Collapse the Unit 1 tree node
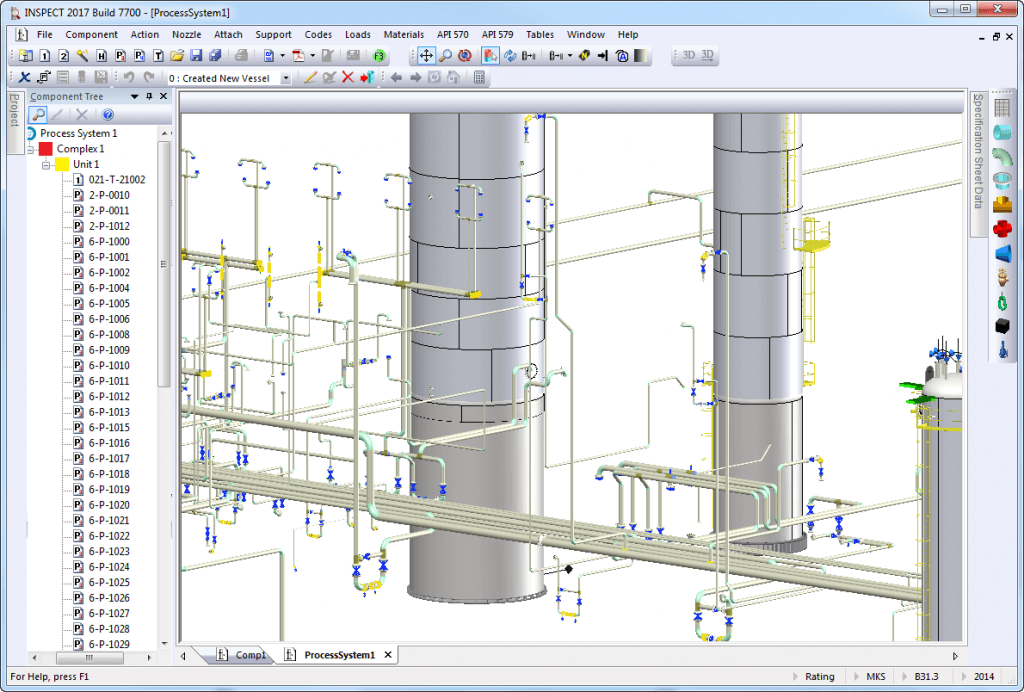 click(x=46, y=164)
